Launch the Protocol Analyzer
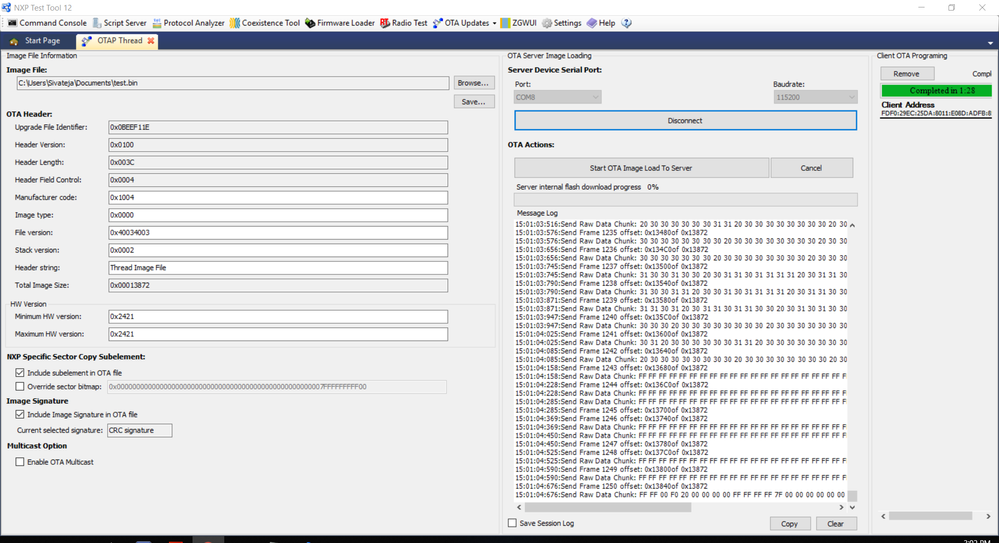The width and height of the screenshot is (999, 543). tap(188, 23)
